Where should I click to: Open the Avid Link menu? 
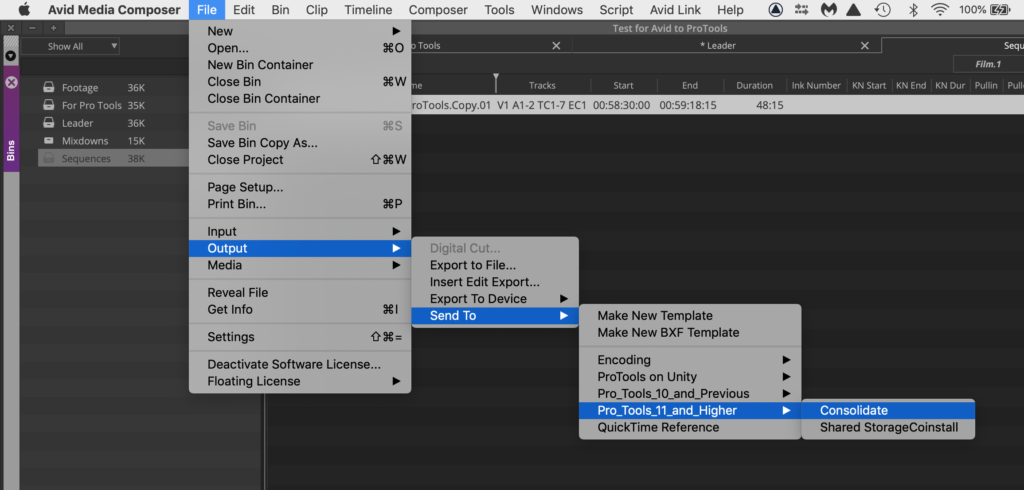coord(675,10)
